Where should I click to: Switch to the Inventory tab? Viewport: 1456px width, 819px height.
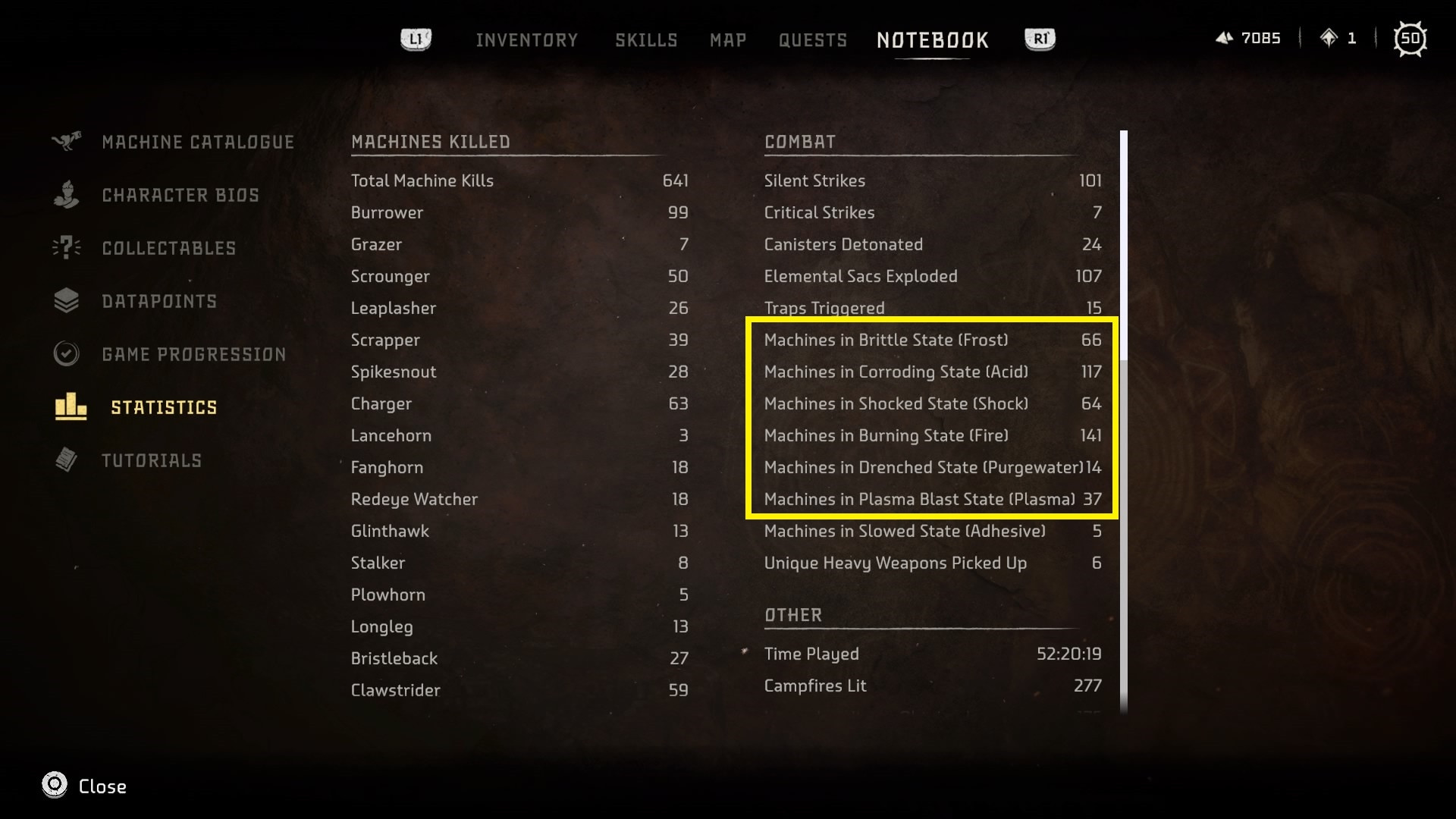(527, 39)
